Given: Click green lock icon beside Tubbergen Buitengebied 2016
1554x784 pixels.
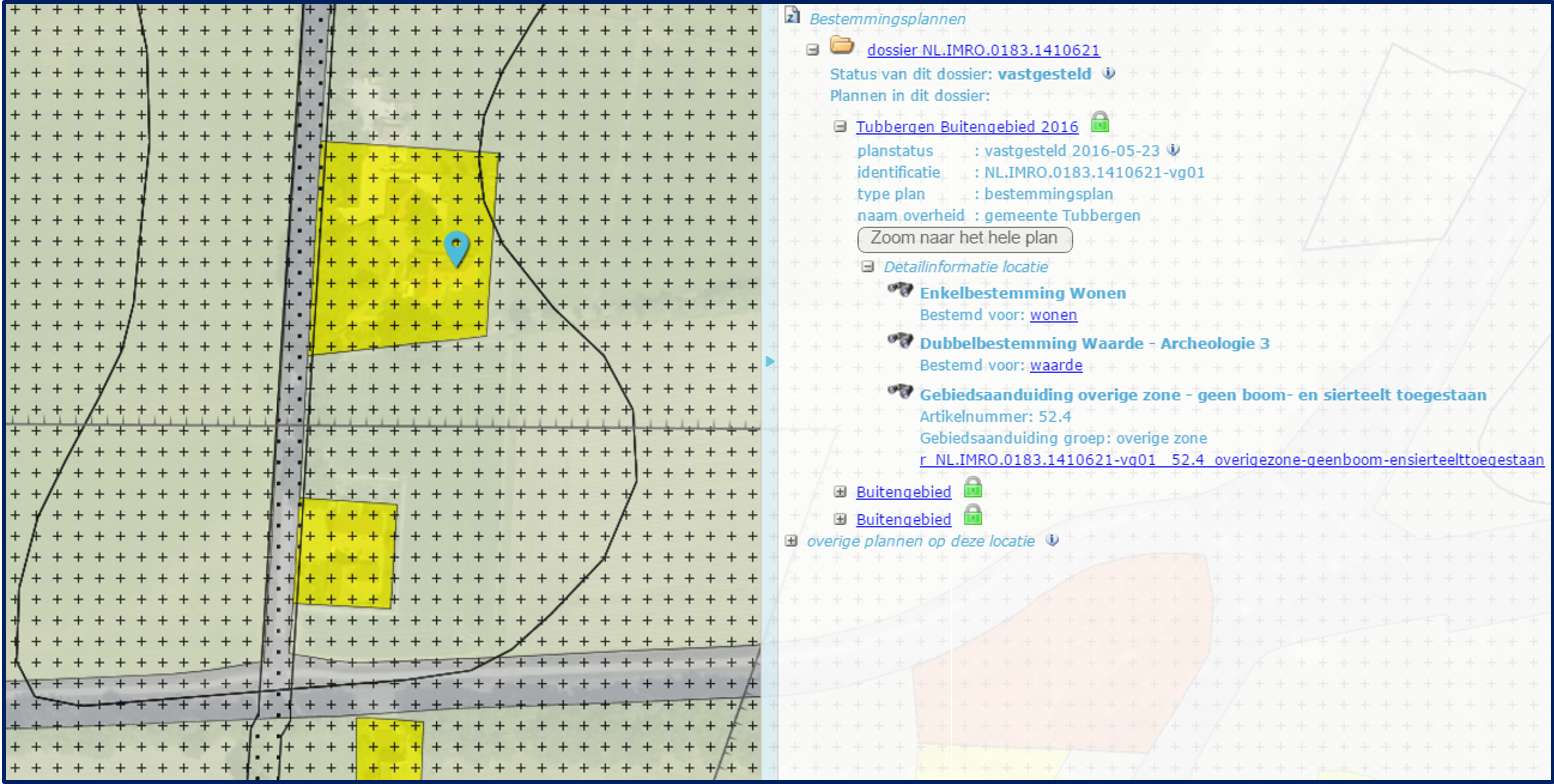Looking at the screenshot, I should 1099,123.
